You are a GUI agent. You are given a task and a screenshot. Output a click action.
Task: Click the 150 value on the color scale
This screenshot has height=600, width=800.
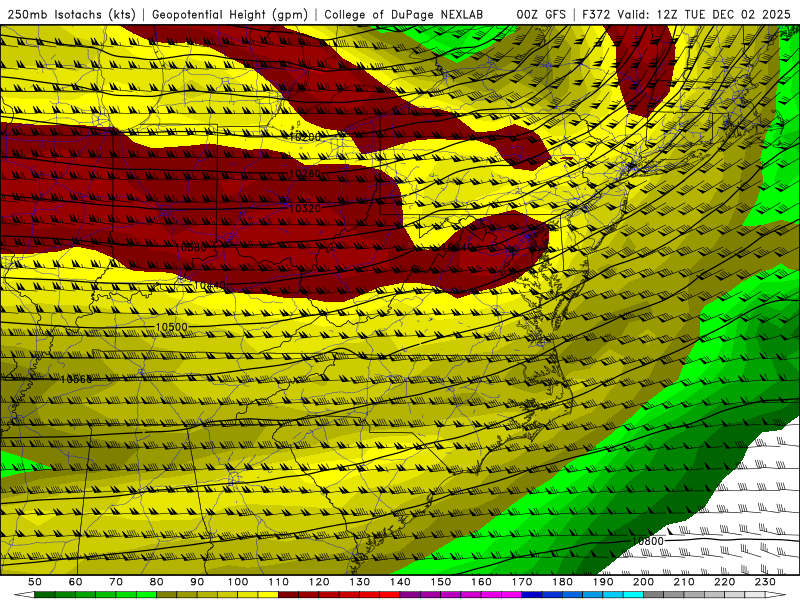click(x=441, y=582)
